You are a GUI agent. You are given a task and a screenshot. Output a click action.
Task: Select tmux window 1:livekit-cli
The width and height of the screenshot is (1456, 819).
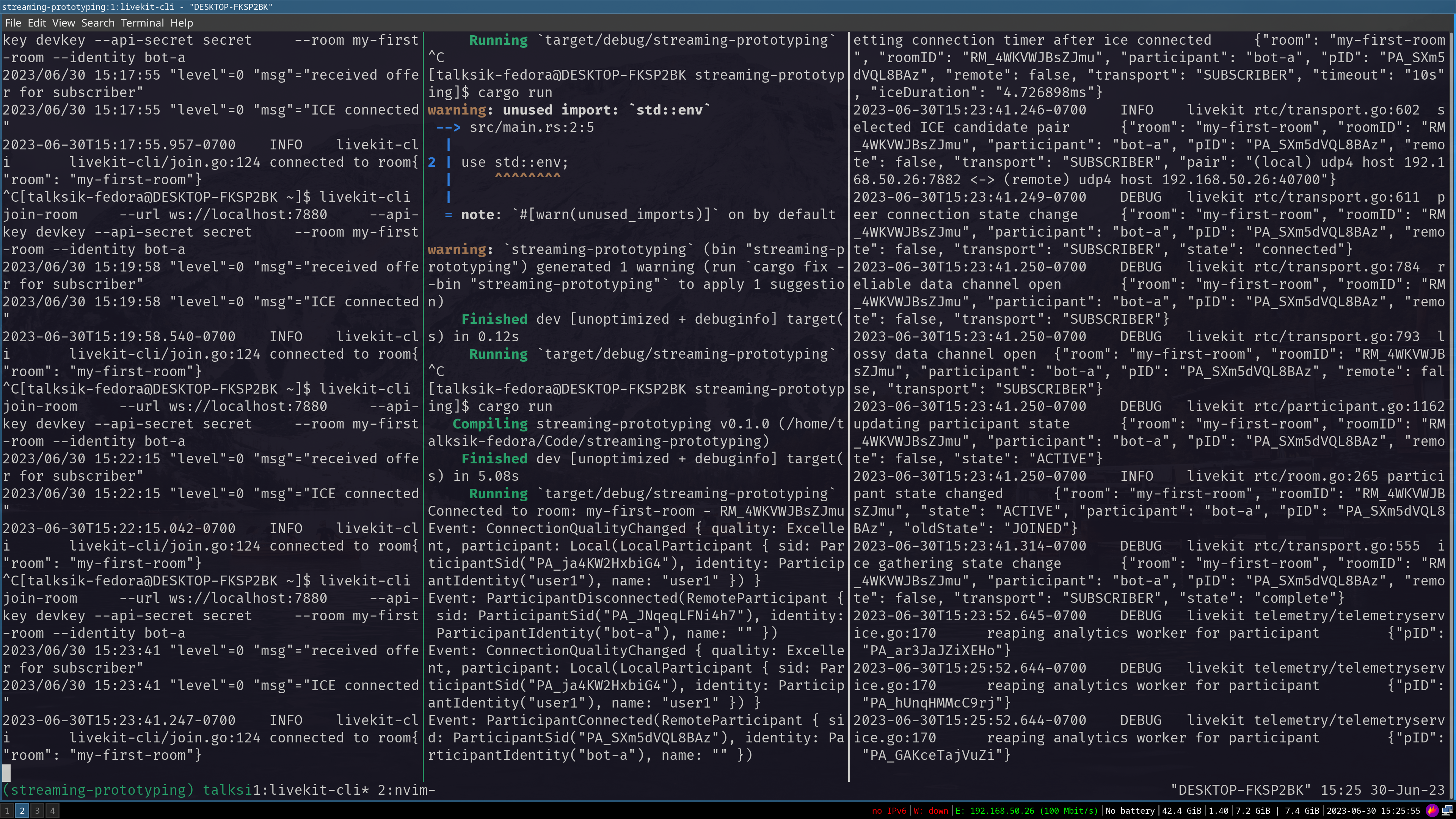click(x=310, y=789)
